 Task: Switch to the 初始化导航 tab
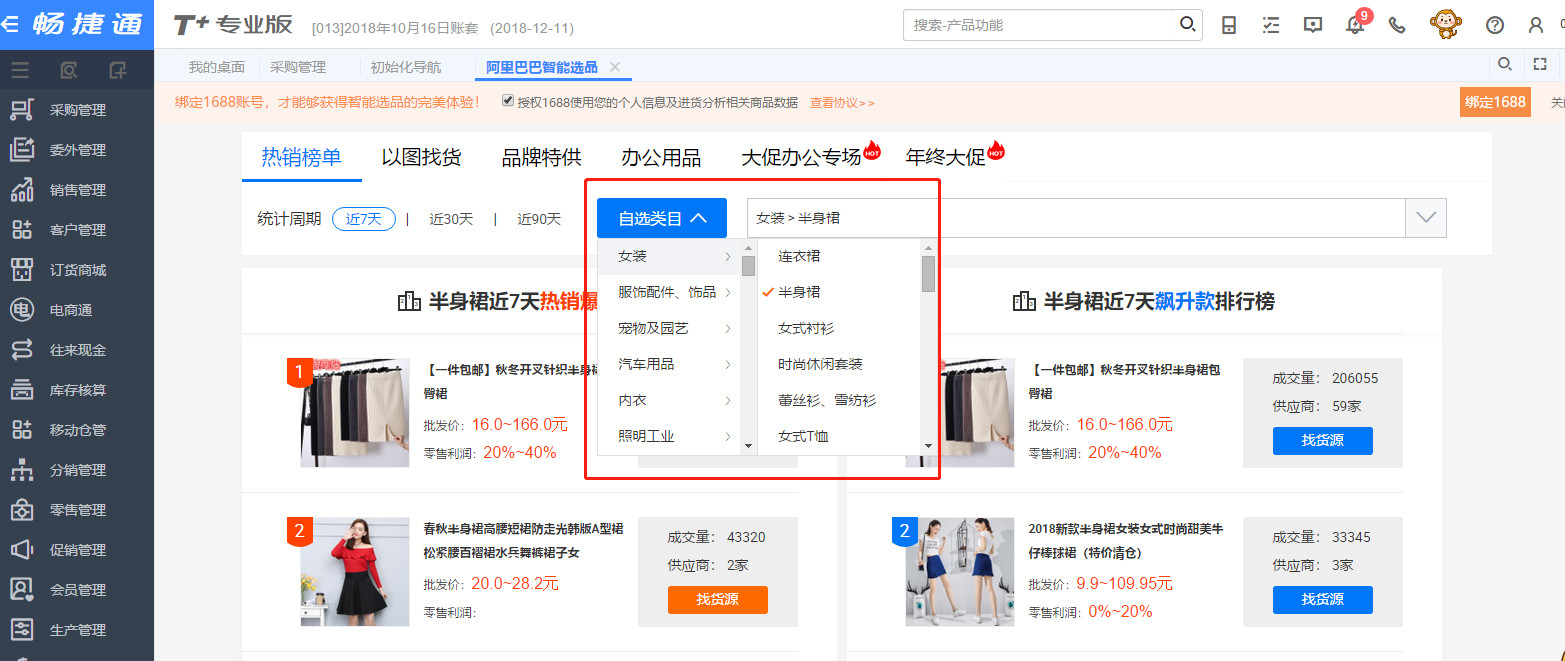click(x=405, y=67)
